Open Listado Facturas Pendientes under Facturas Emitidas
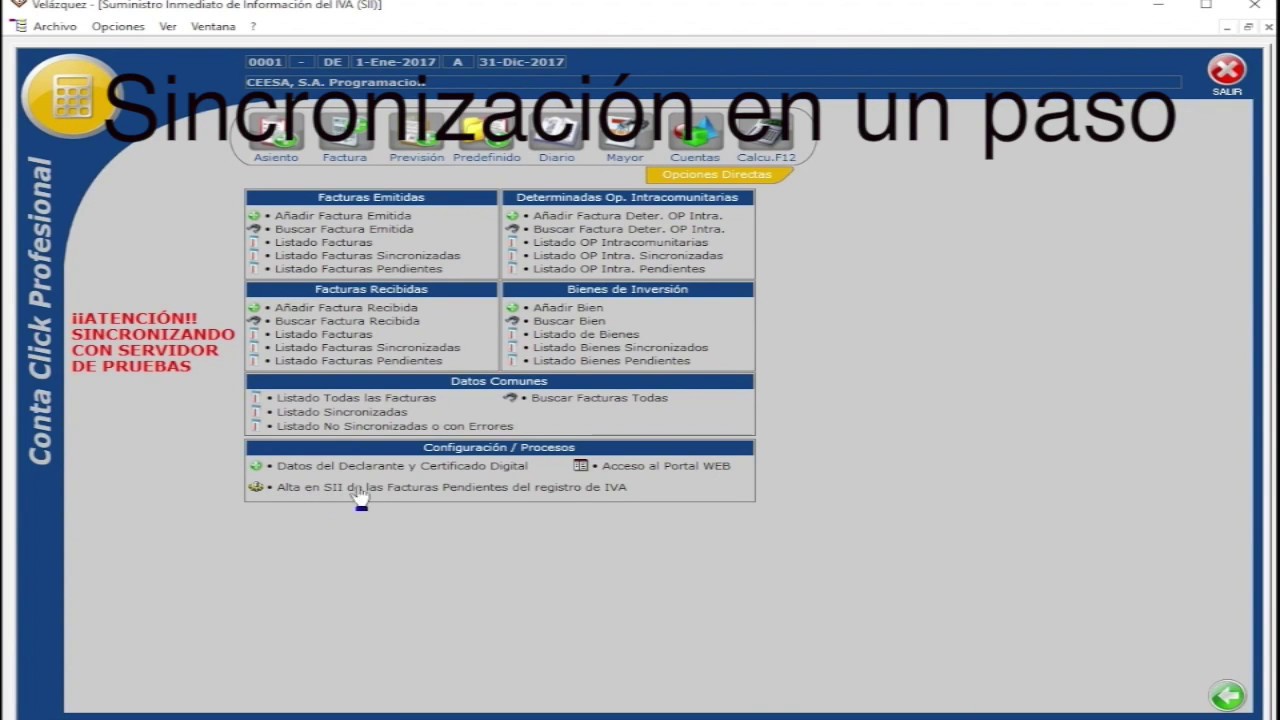This screenshot has height=720, width=1280. pos(358,269)
